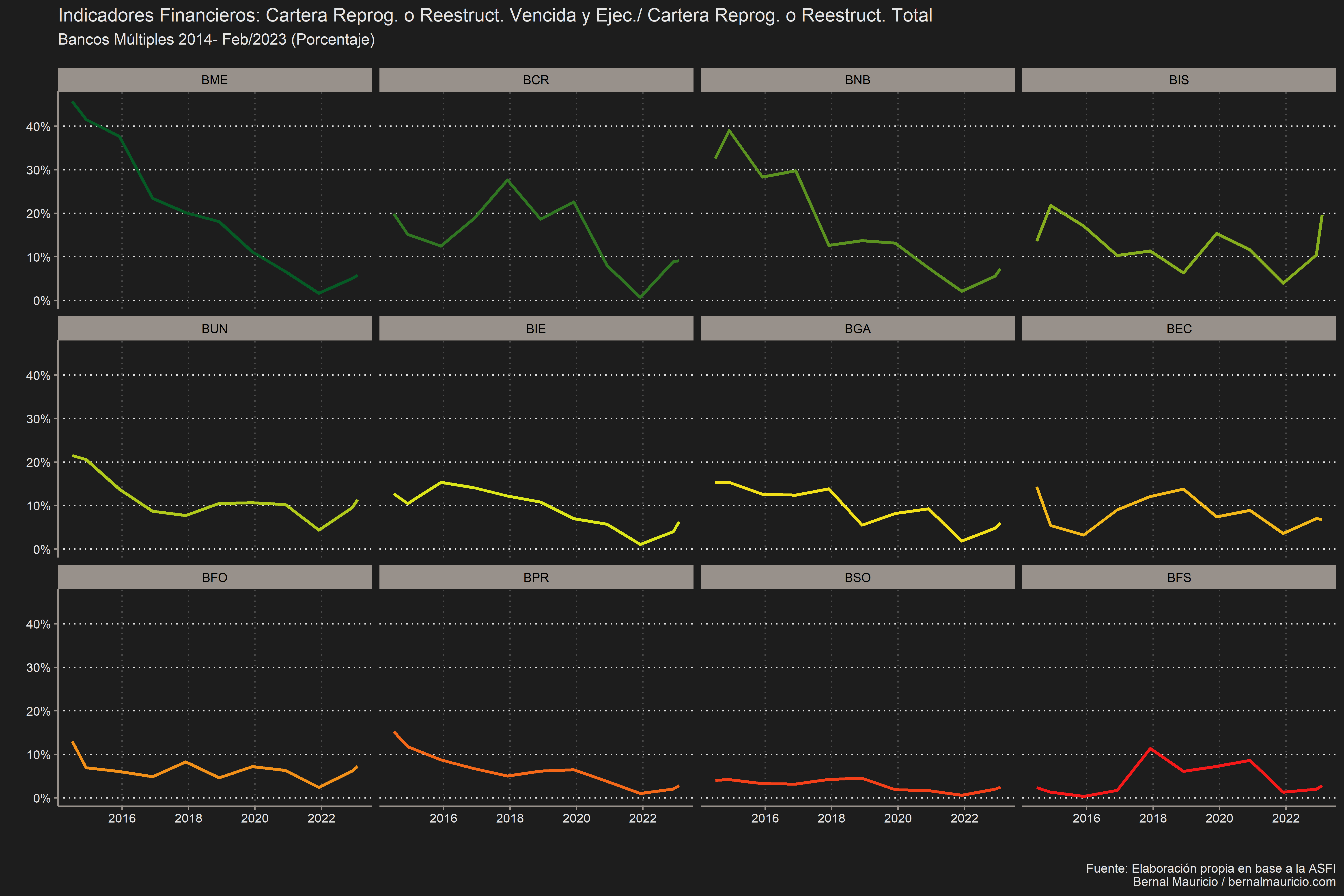Click the 2022 axis label under BPR

pos(643,818)
